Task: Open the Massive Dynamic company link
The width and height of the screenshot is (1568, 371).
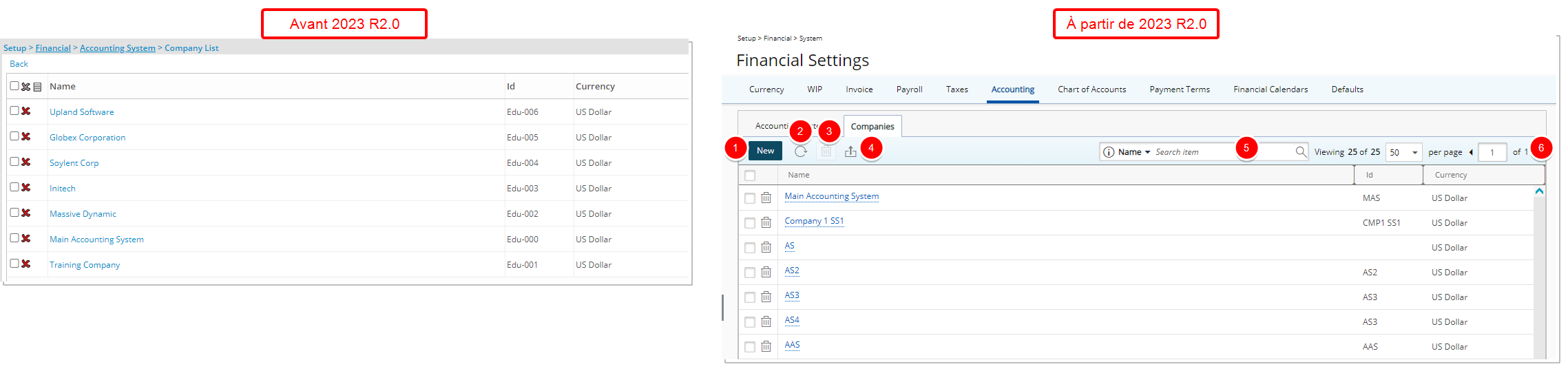Action: point(83,214)
